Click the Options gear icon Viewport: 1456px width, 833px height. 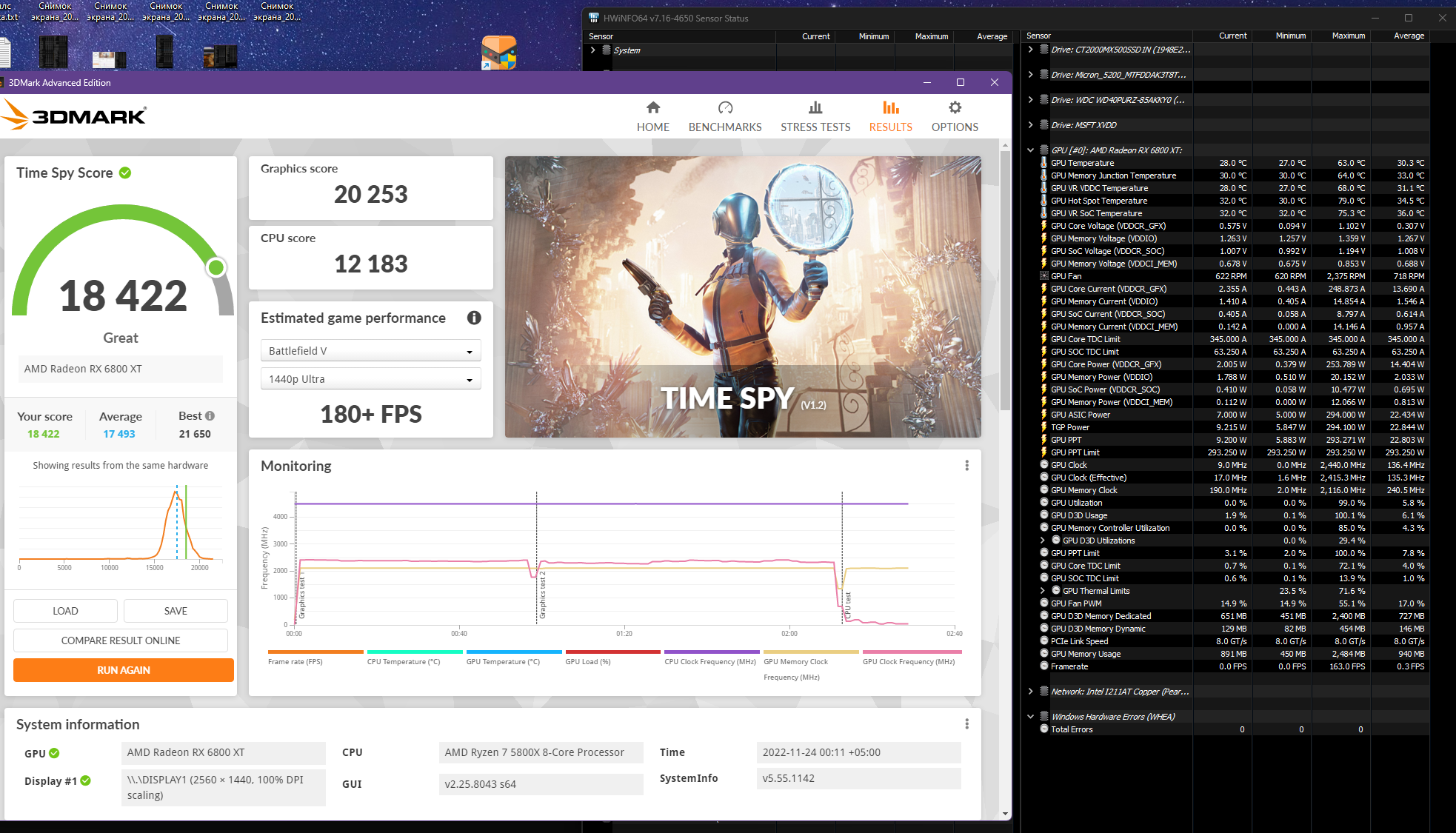[955, 108]
